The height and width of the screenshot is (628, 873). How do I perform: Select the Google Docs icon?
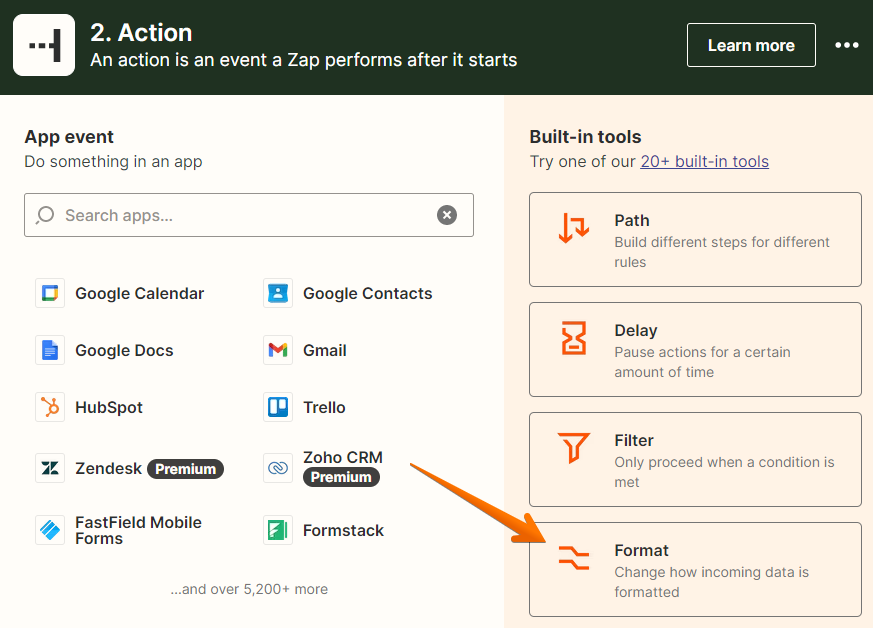pyautogui.click(x=50, y=350)
